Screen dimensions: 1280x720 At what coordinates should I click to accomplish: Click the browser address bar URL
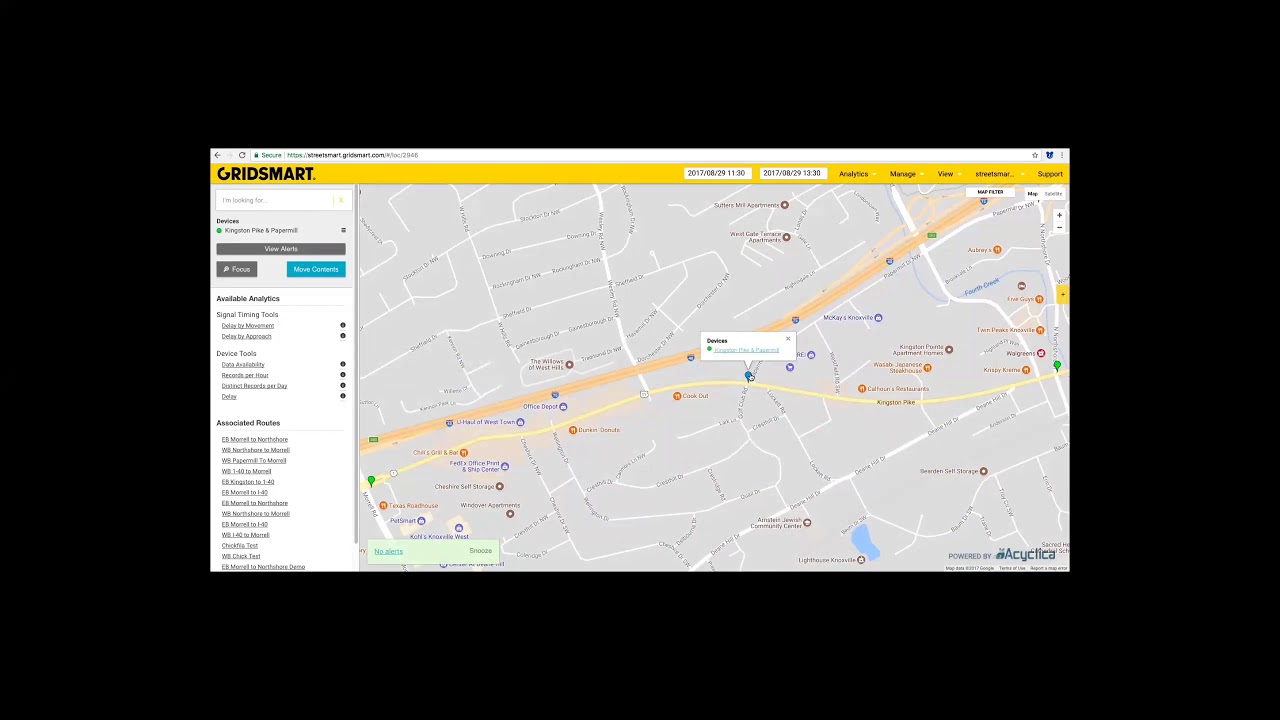tap(352, 155)
